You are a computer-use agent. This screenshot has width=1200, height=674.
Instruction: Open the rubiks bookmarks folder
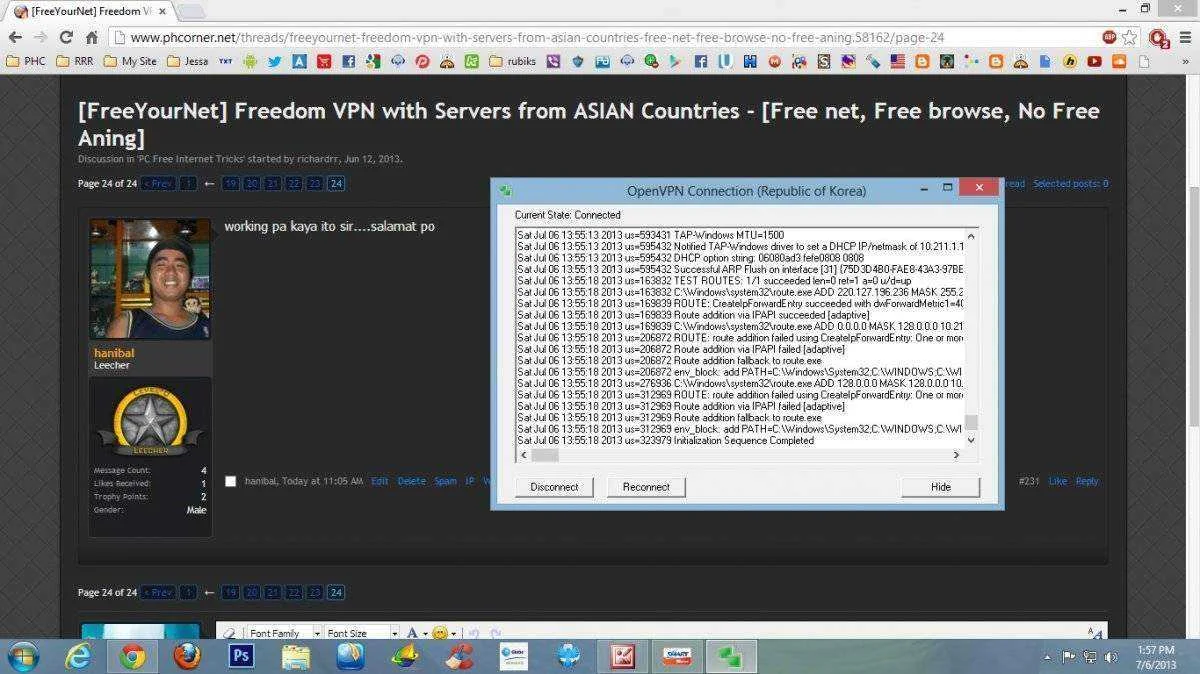pyautogui.click(x=512, y=61)
